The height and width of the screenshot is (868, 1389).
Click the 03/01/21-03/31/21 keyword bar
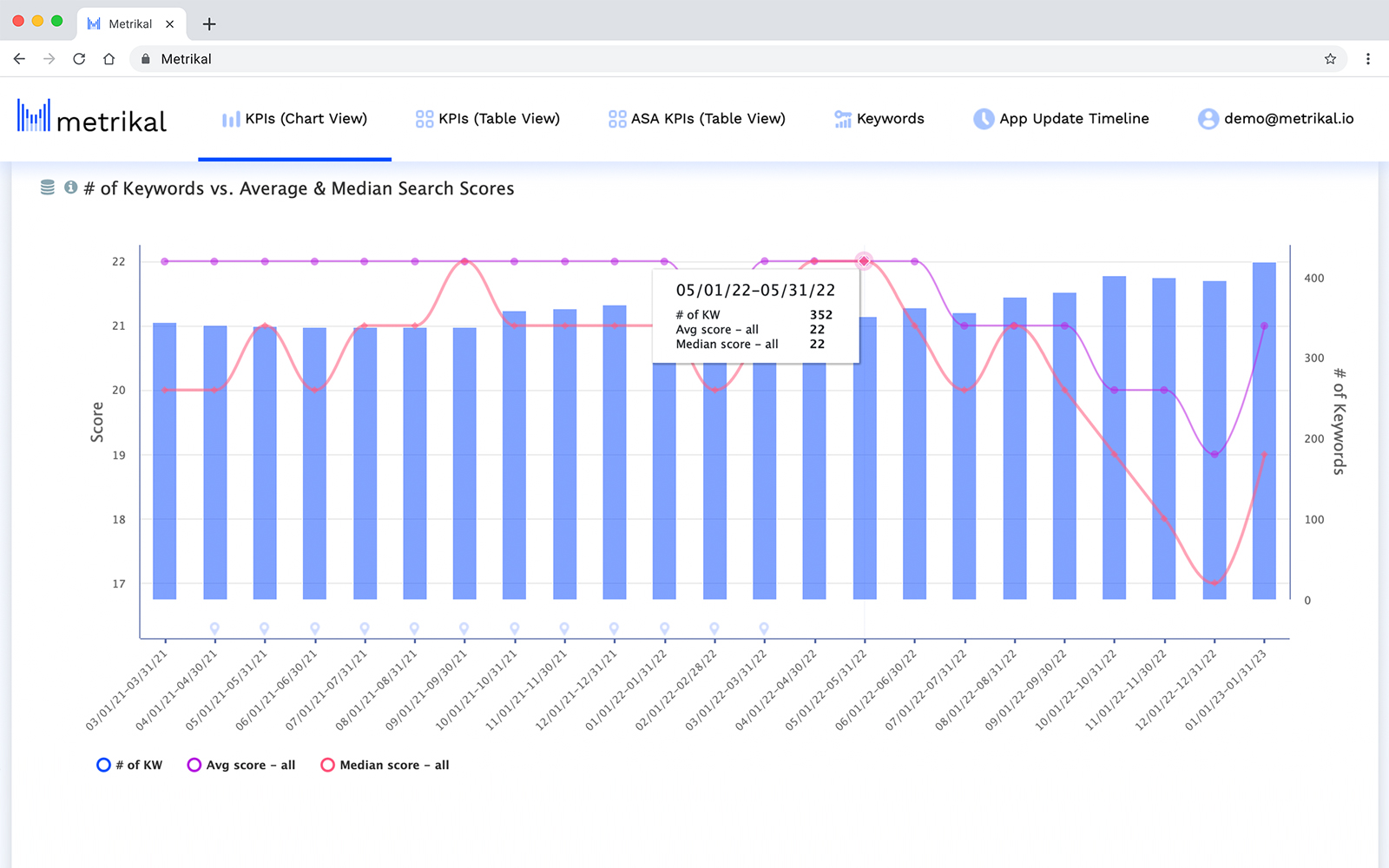[165, 461]
